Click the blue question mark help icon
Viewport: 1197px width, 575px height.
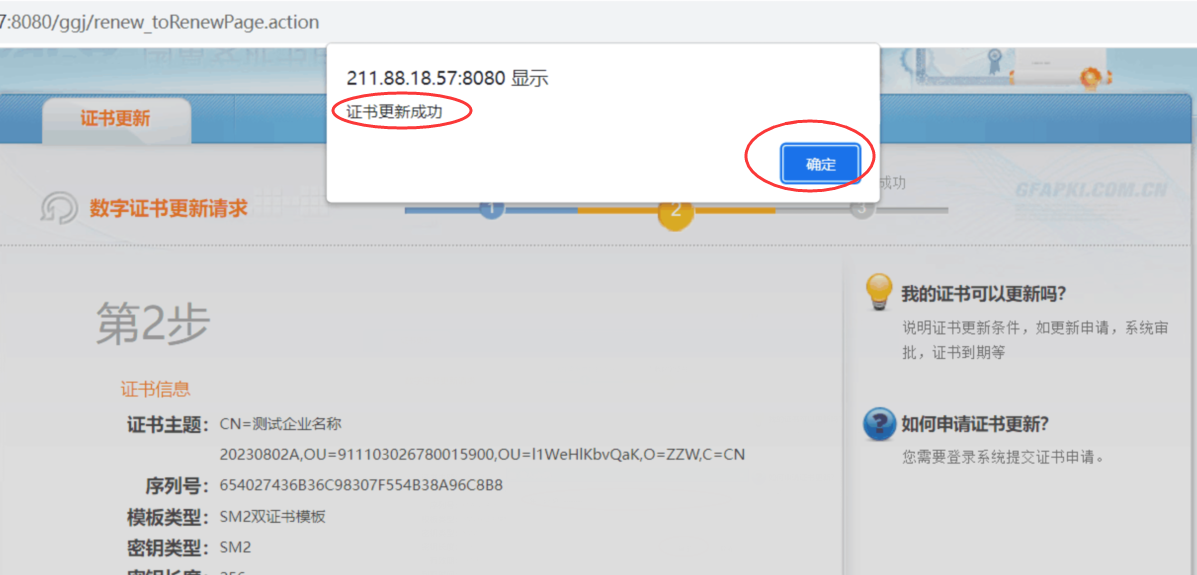(879, 424)
